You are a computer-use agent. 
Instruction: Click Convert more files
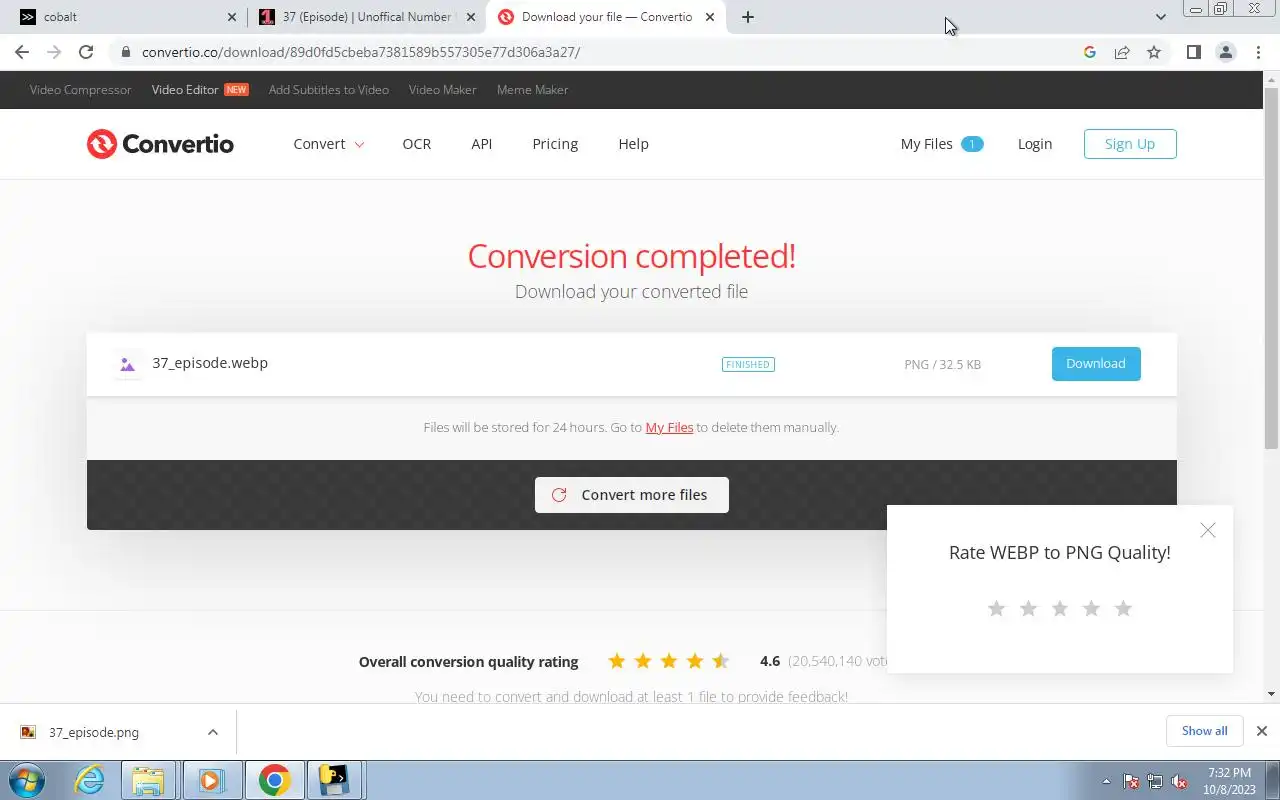632,495
